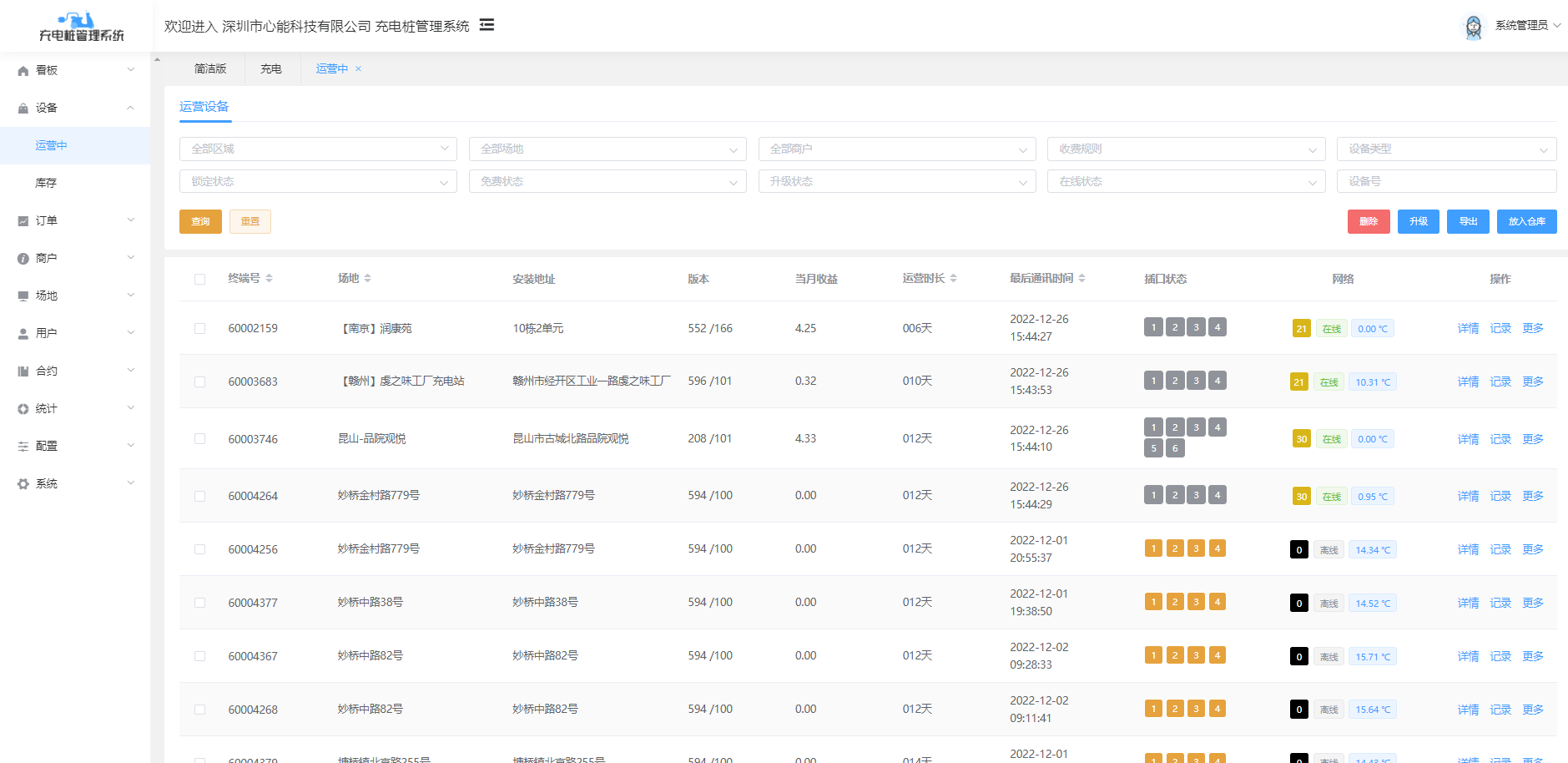
Task: Open the 收费规则 dropdown
Action: (1186, 149)
